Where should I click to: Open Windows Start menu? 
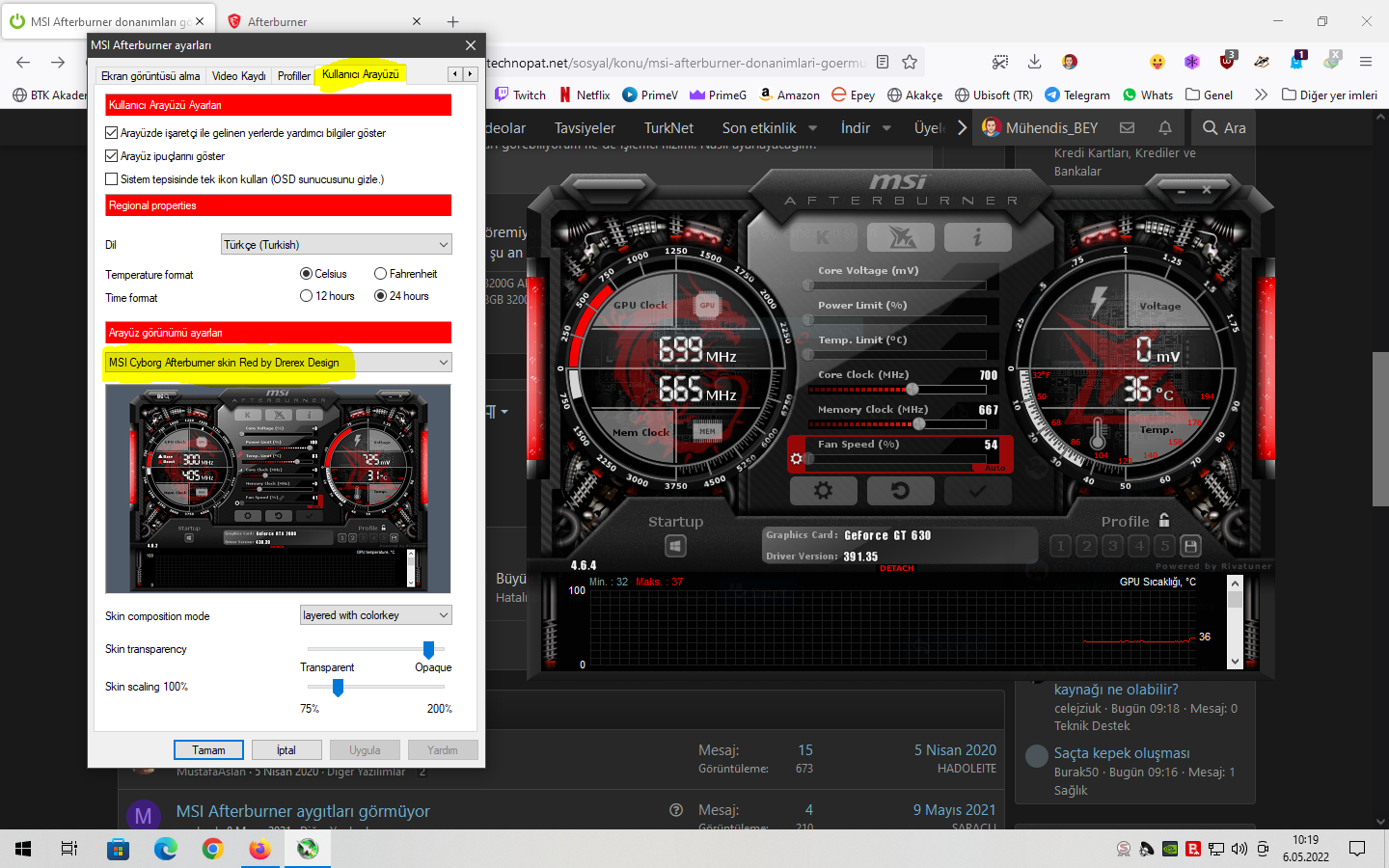(x=23, y=849)
